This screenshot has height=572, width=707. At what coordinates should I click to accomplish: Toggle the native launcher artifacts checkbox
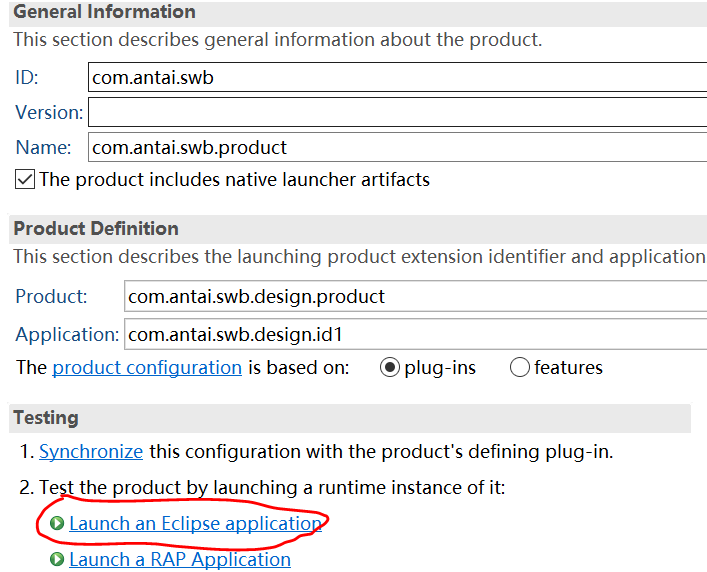(25, 179)
